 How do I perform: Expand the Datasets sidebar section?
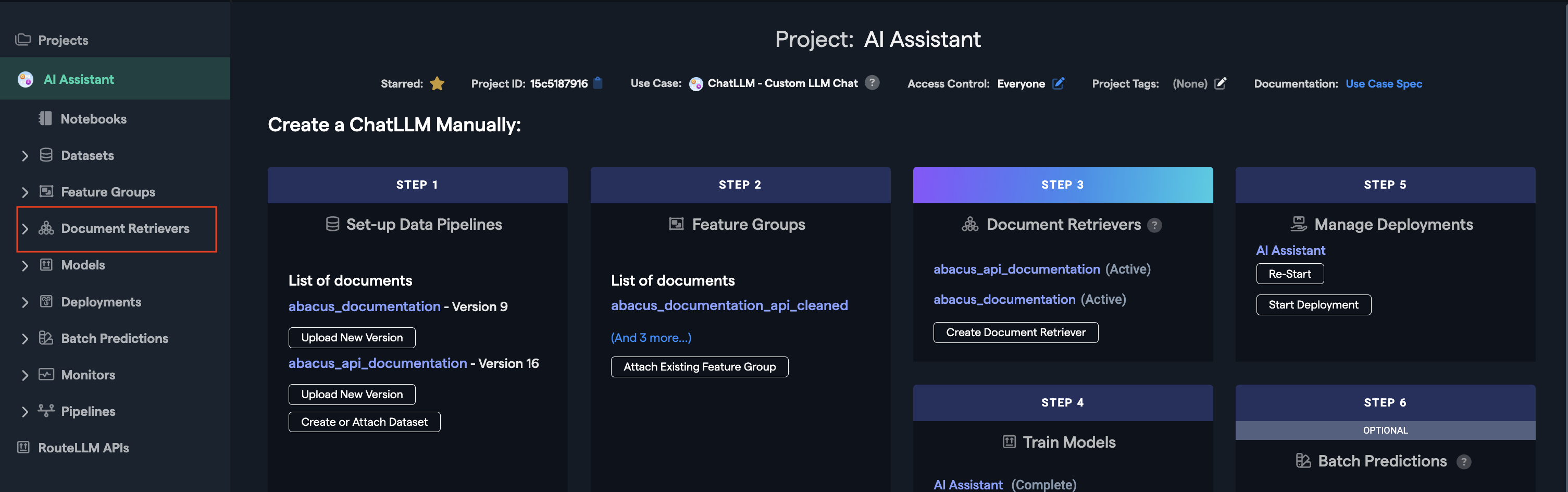[x=25, y=156]
